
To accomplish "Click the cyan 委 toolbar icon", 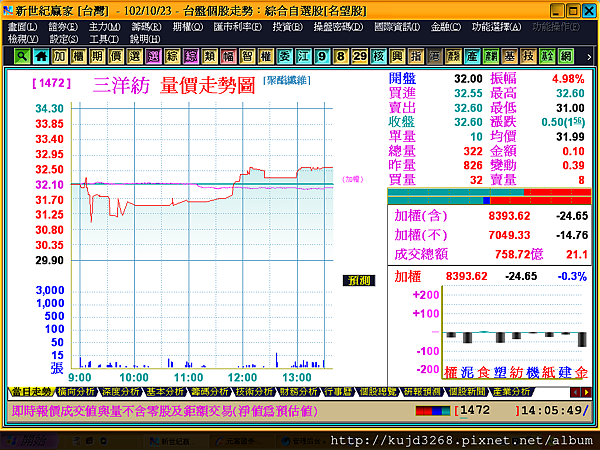I will [285, 57].
